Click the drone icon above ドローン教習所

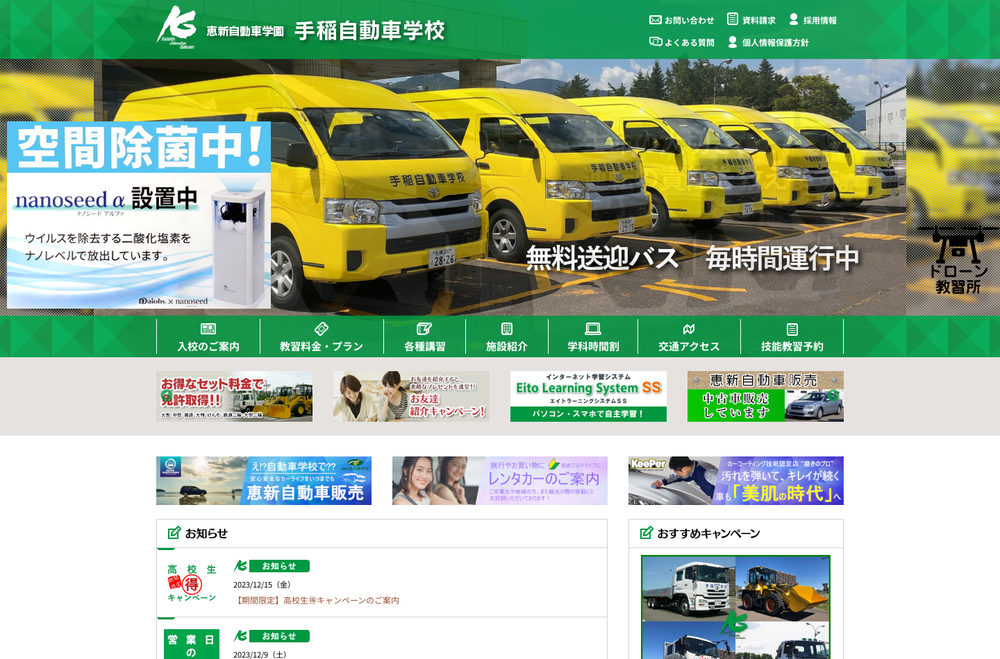pyautogui.click(x=958, y=243)
